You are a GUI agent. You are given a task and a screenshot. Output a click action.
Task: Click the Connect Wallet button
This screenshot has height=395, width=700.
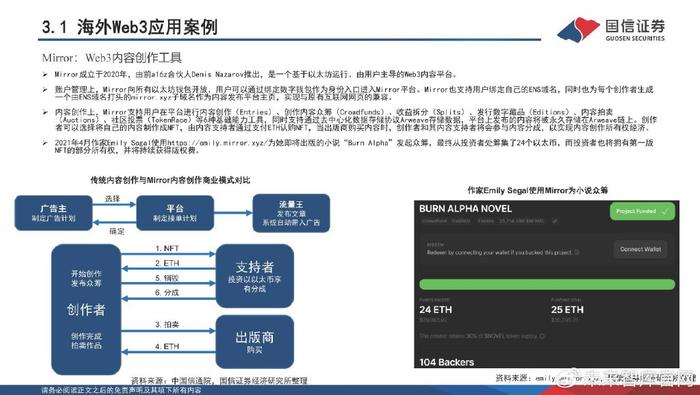640,249
